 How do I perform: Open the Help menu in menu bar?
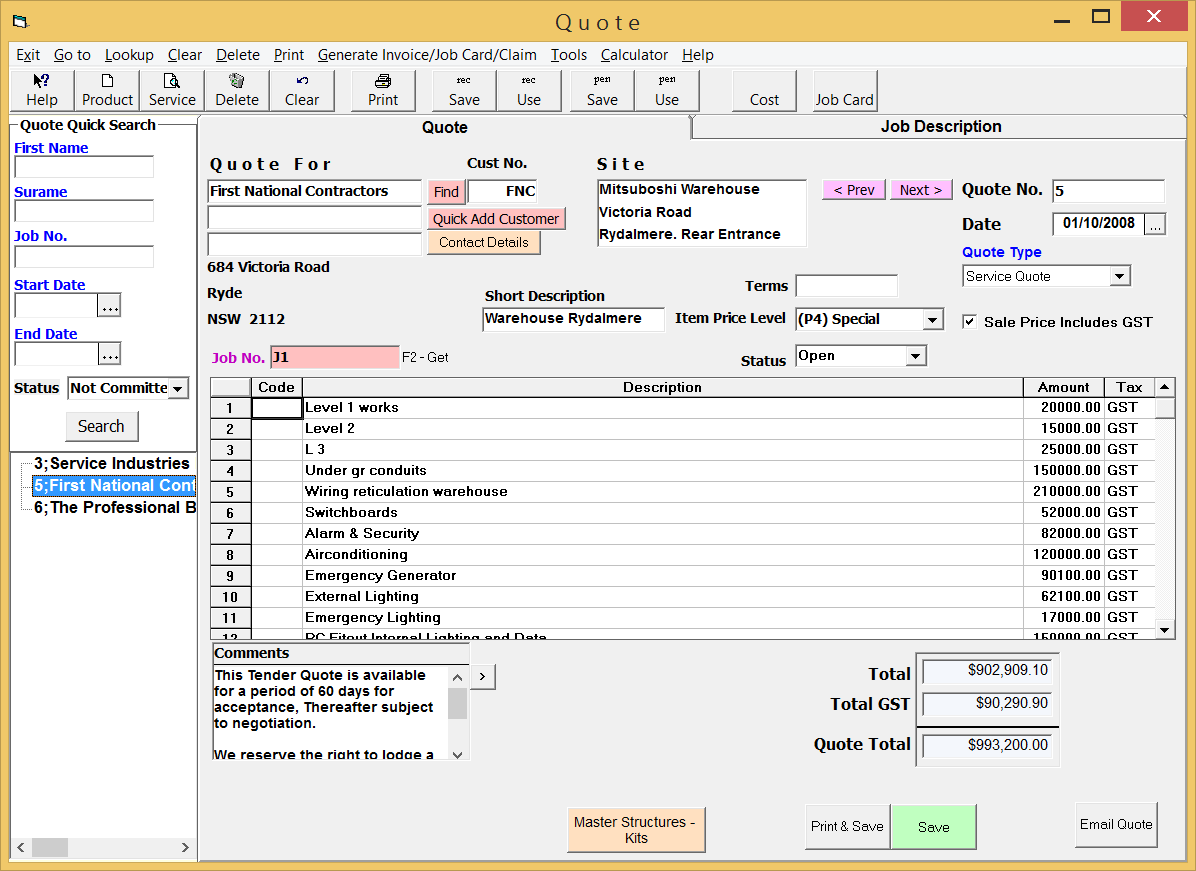pos(698,55)
